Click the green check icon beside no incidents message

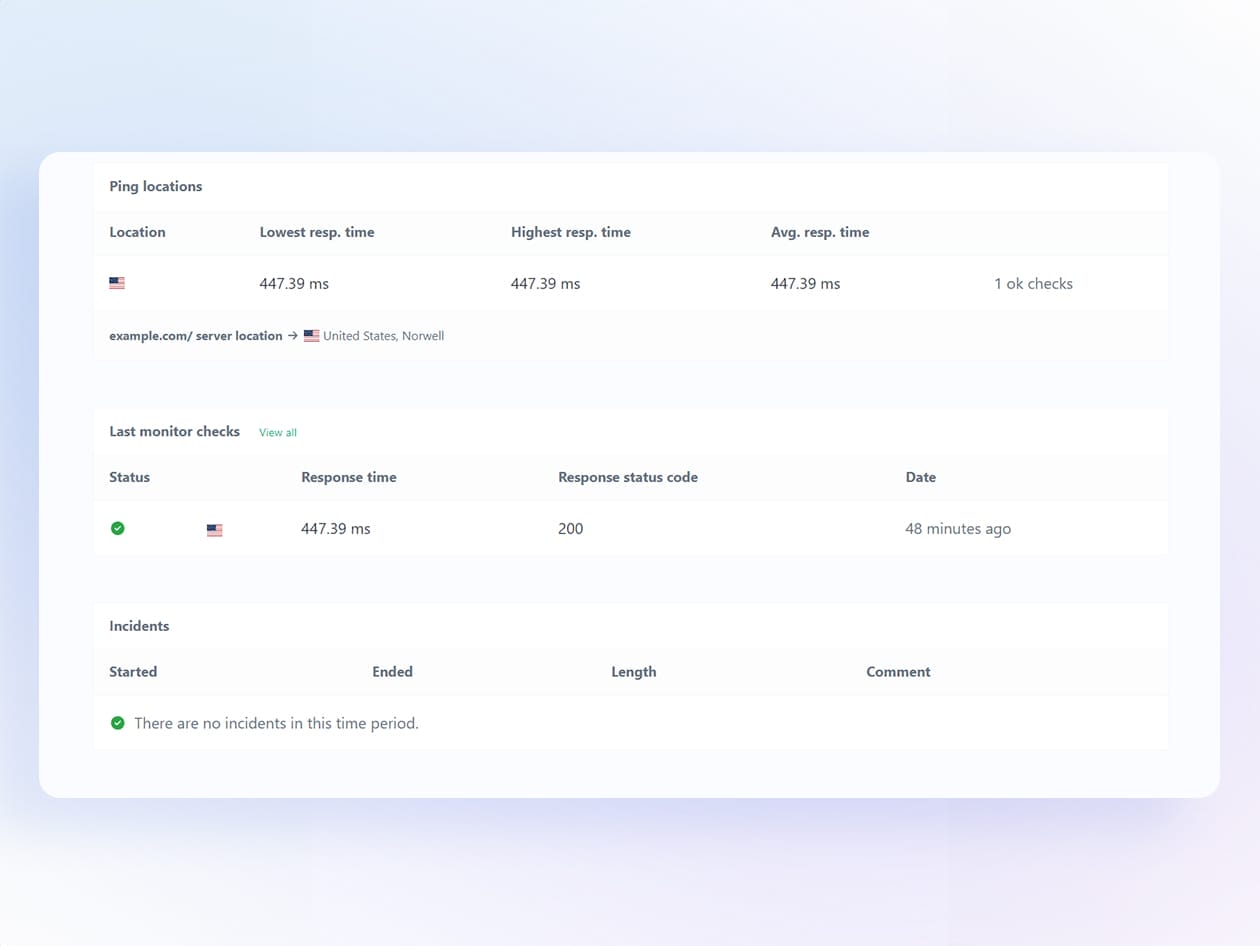[118, 723]
